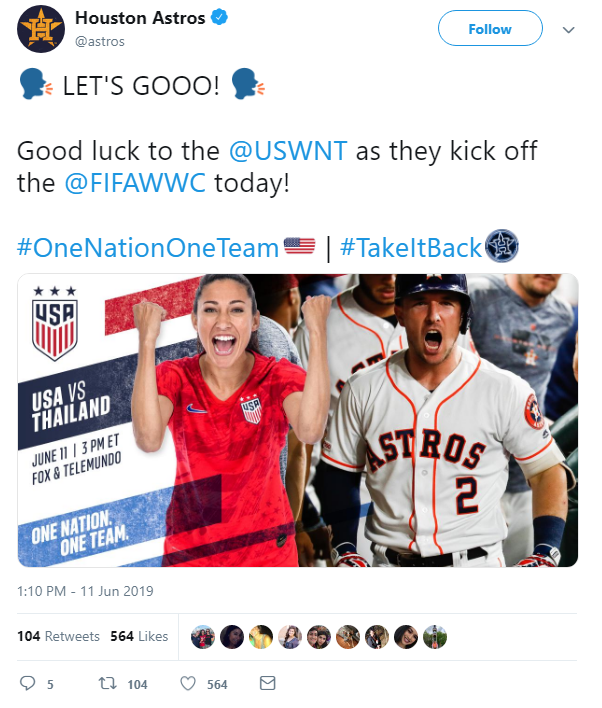Open the @FIFAWWC mention link
The width and height of the screenshot is (602, 708).
tap(135, 183)
